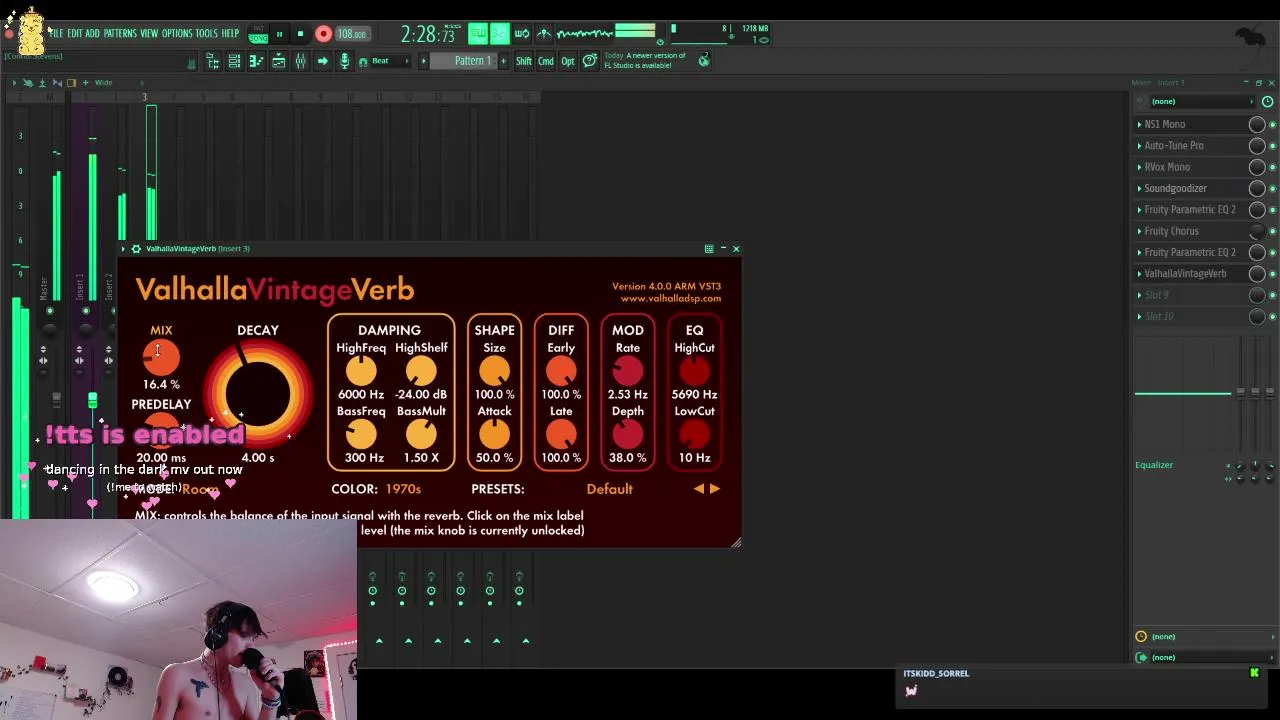Viewport: 1280px width, 720px height.
Task: Expand the NS1 Mono effect slot arrow
Action: pyautogui.click(x=1139, y=125)
